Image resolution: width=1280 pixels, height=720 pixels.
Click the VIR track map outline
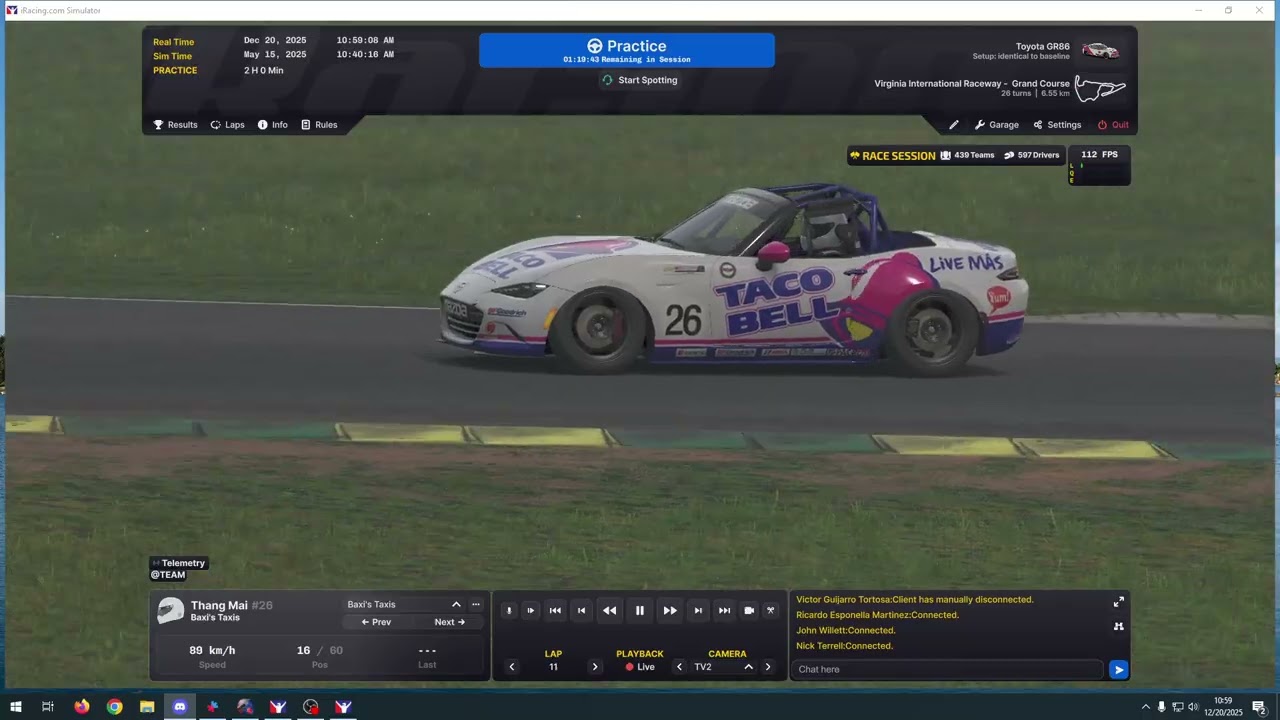(1100, 88)
